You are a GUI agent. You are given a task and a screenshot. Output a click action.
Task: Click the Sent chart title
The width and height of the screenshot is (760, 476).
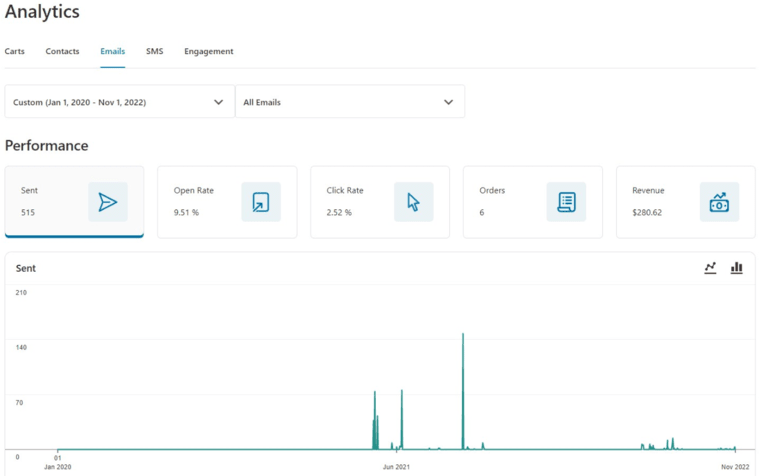pyautogui.click(x=26, y=268)
